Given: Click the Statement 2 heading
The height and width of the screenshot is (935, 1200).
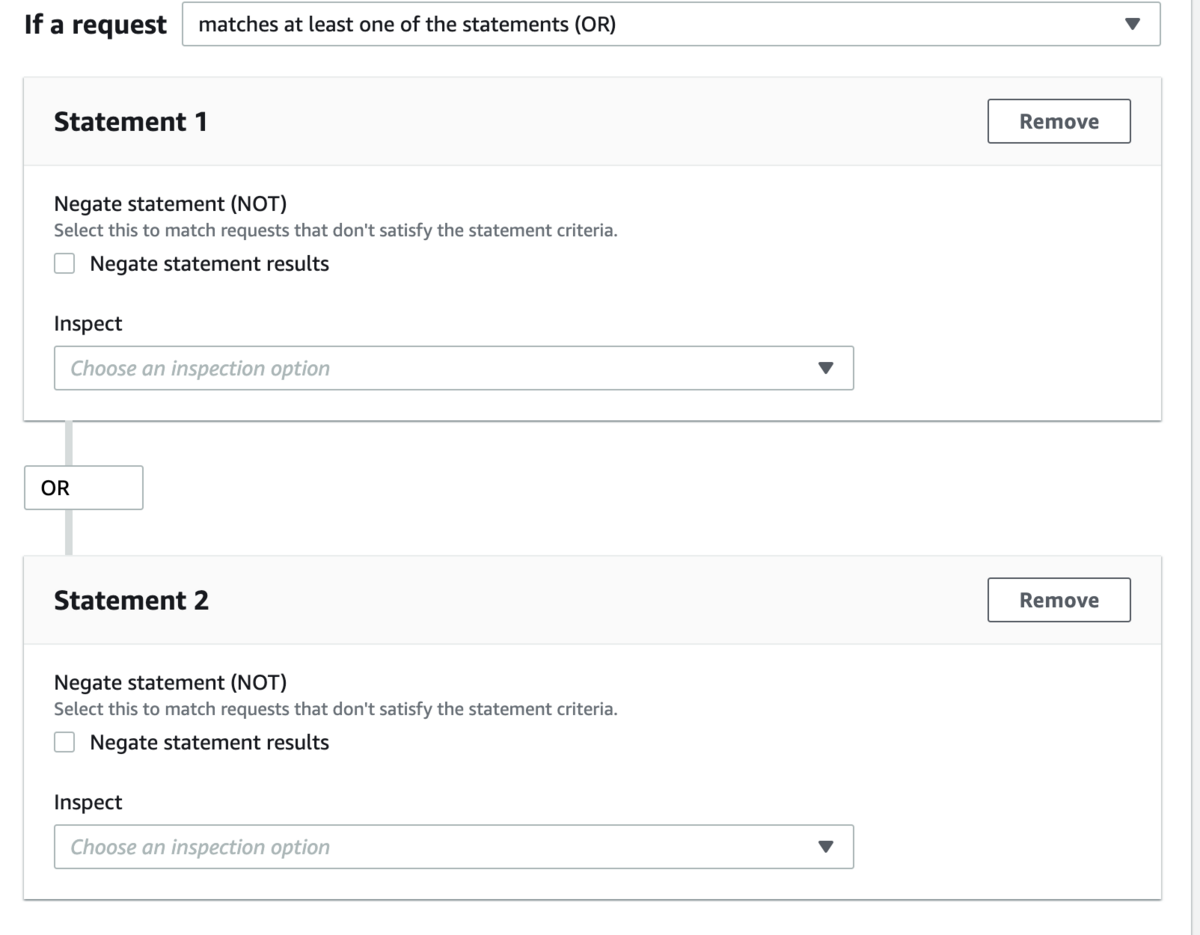Looking at the screenshot, I should pos(131,601).
